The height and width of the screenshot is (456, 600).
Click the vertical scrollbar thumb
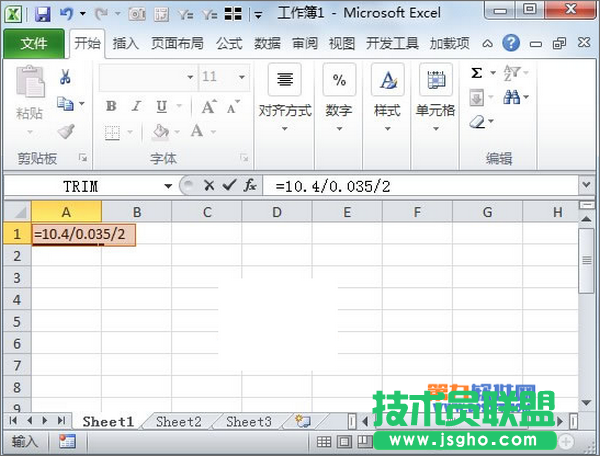pyautogui.click(x=586, y=261)
